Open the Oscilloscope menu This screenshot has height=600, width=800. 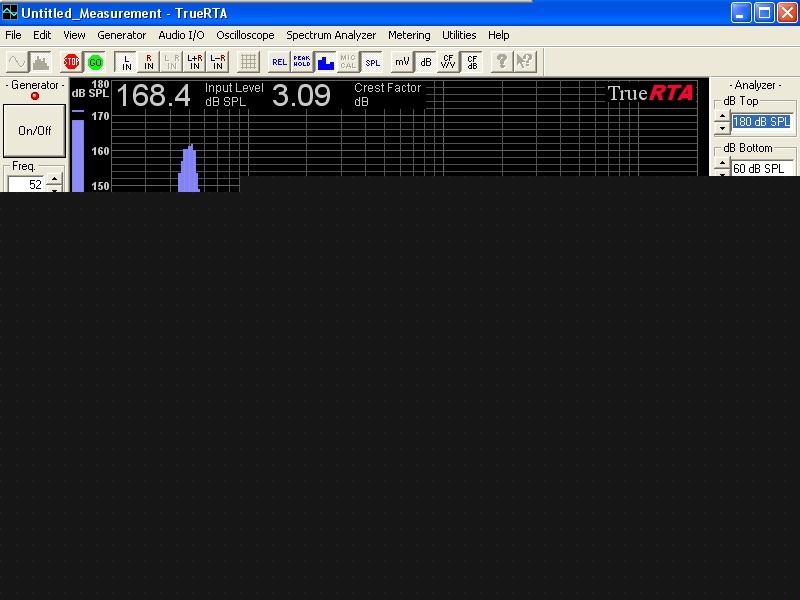pyautogui.click(x=245, y=35)
